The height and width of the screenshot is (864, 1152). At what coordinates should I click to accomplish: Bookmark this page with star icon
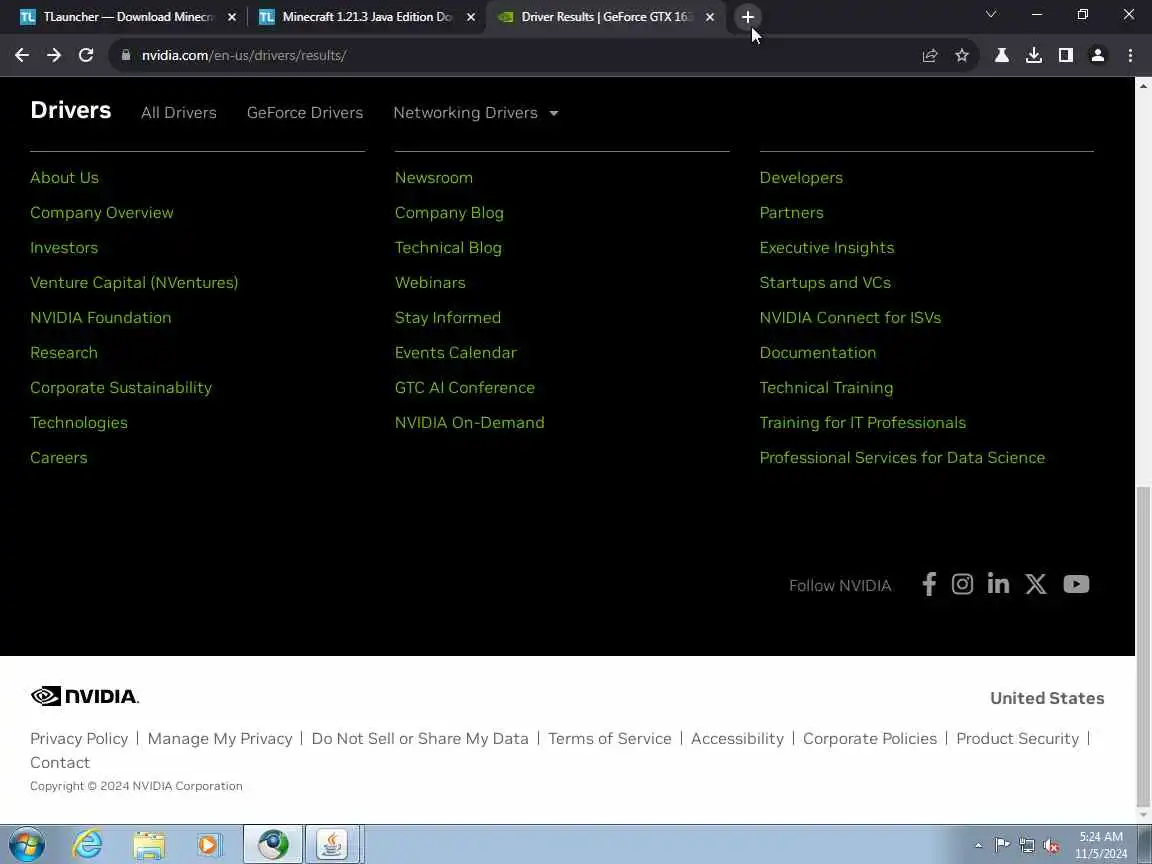(x=961, y=55)
